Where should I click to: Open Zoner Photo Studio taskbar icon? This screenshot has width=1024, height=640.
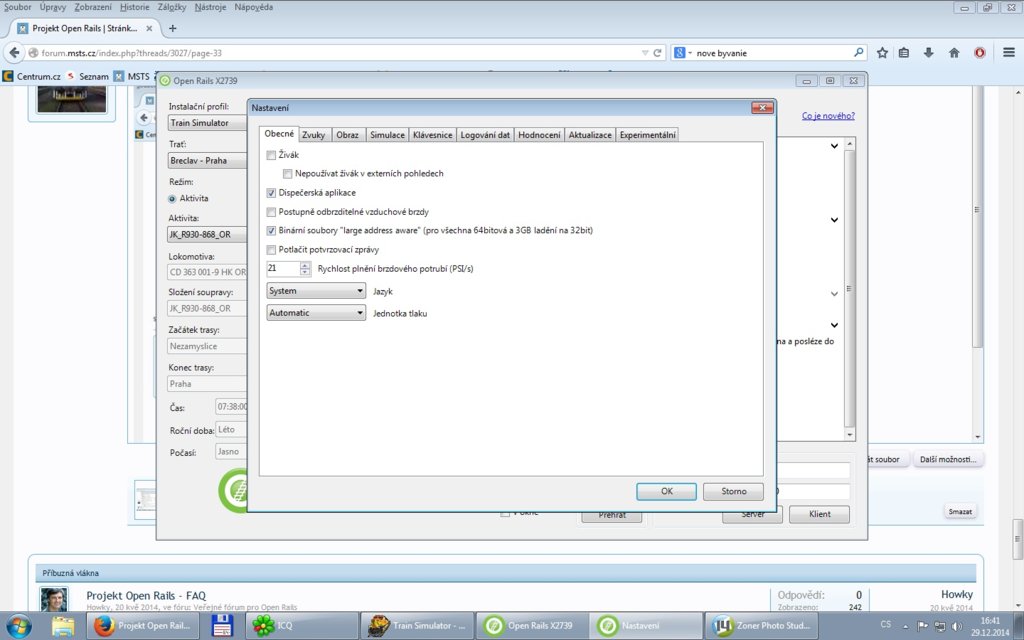pos(760,626)
